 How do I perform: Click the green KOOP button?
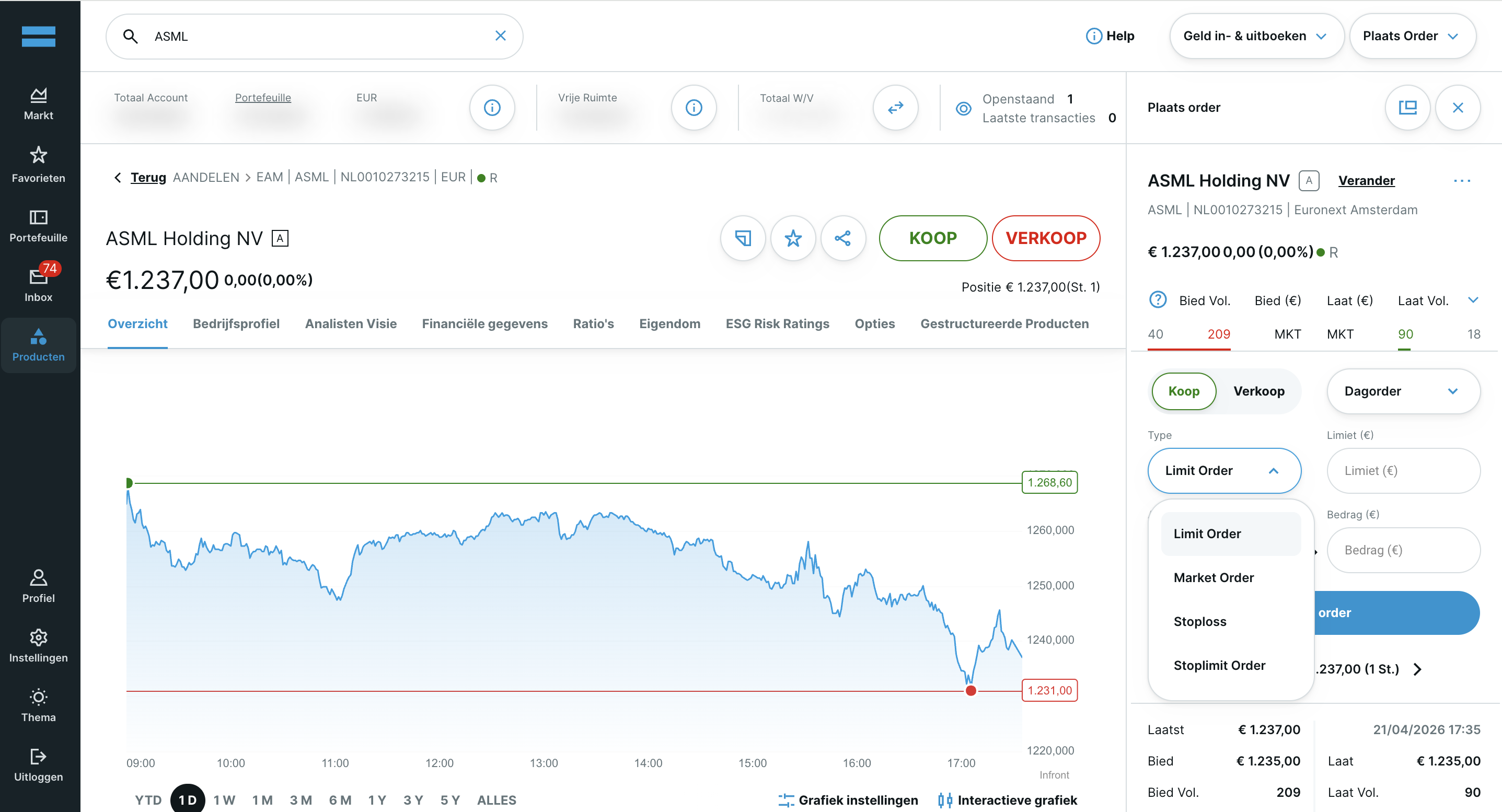933,238
